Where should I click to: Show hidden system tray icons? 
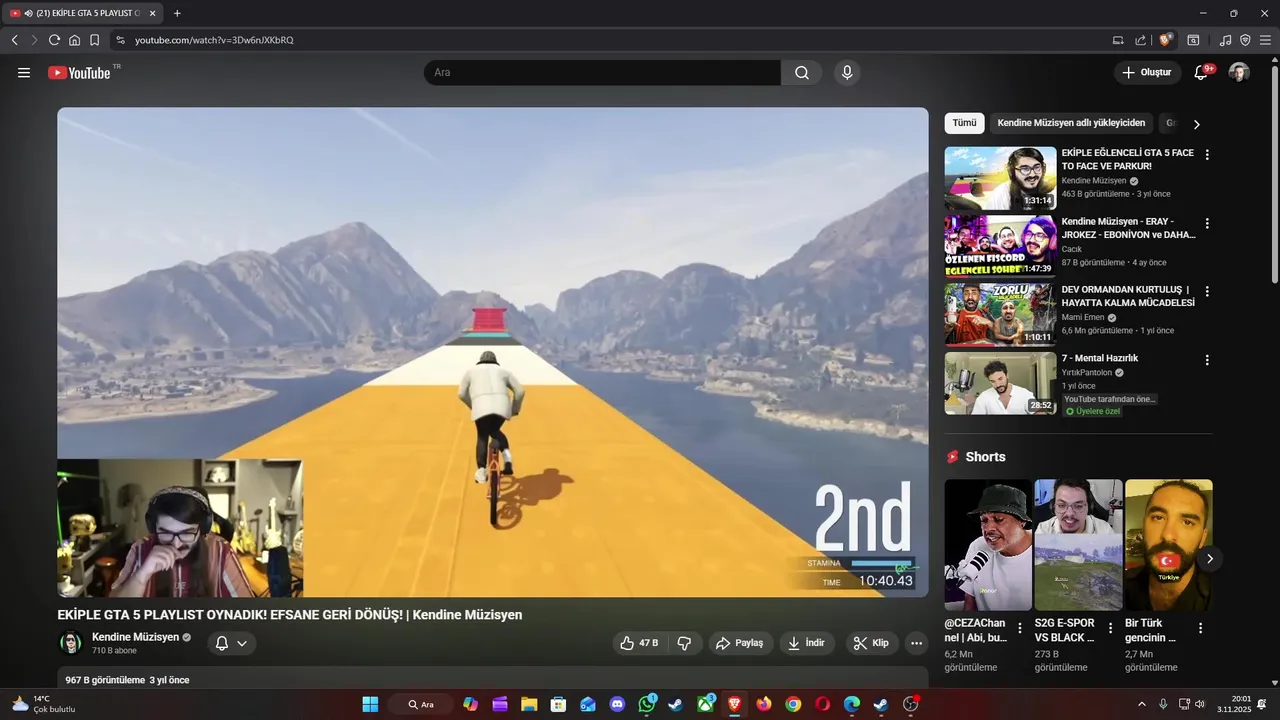[x=1142, y=704]
